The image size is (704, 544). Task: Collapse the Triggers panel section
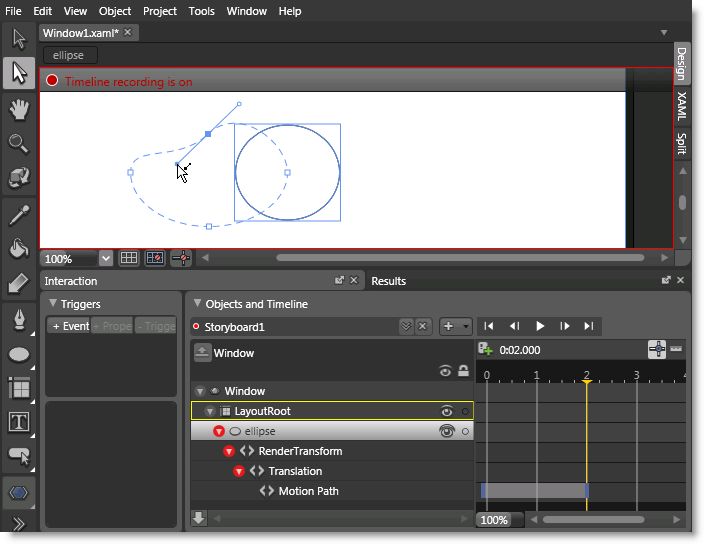click(x=52, y=304)
